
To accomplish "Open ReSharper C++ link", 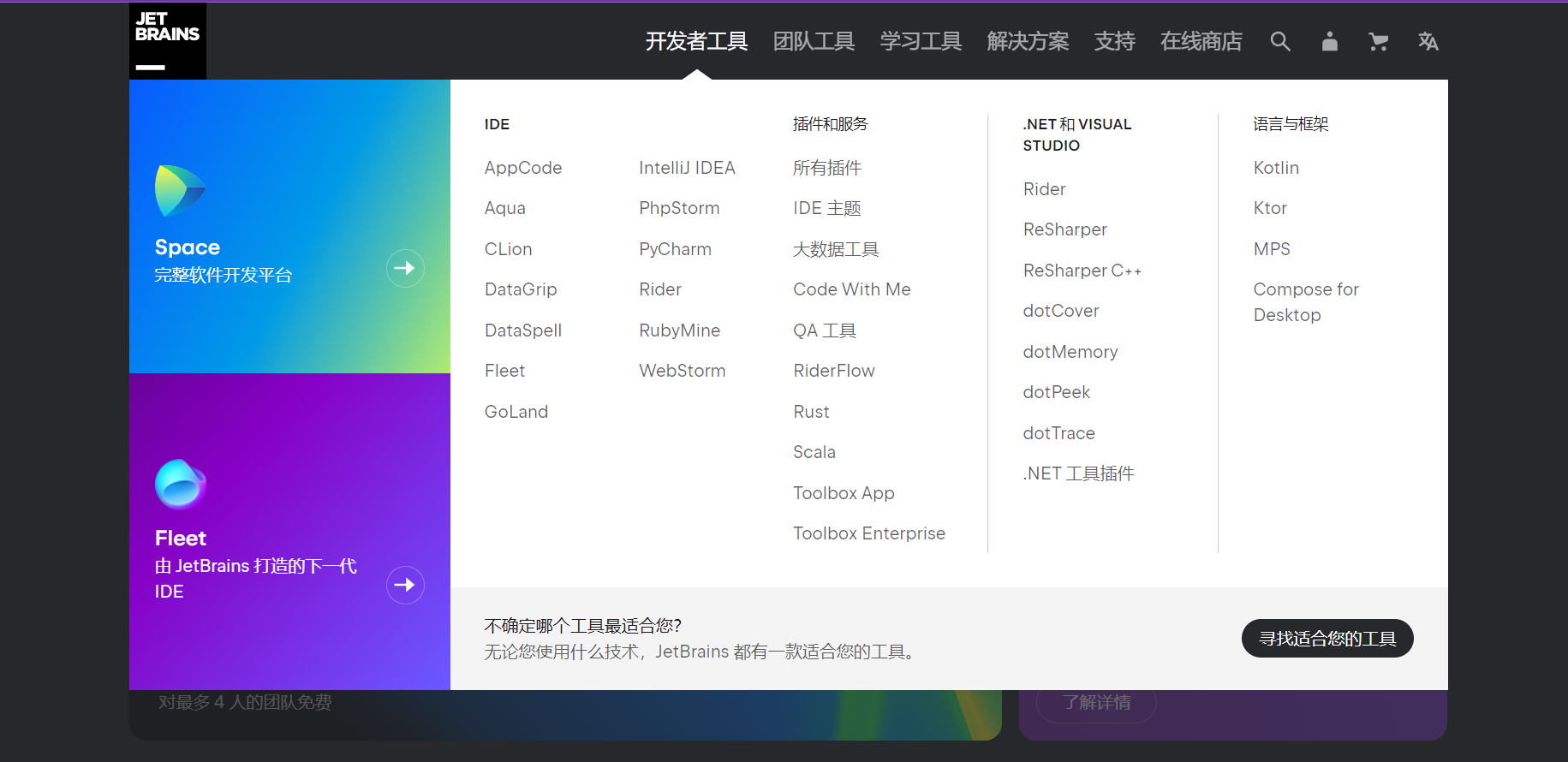I will (1082, 271).
